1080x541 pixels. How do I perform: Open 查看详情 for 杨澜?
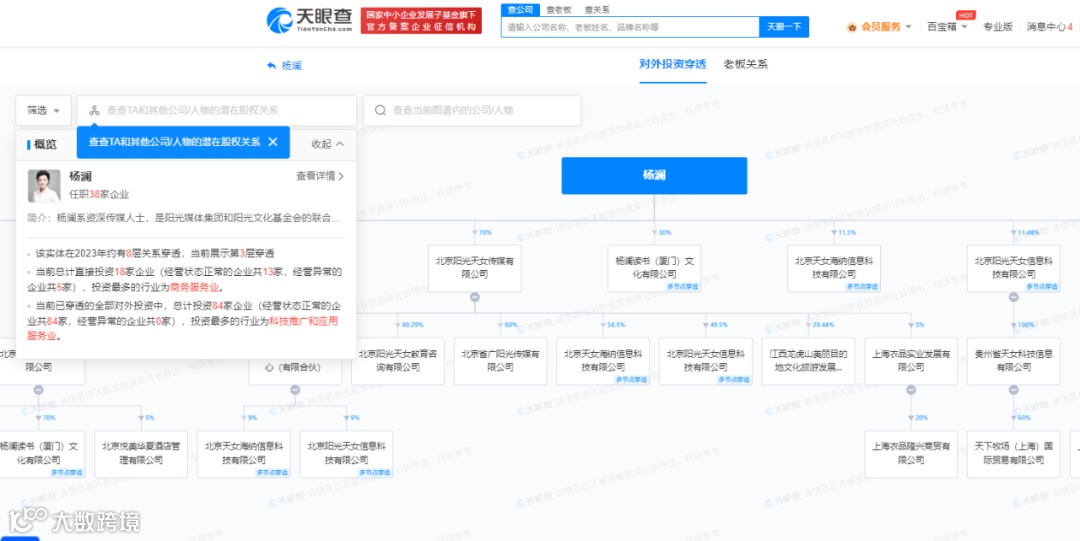pos(320,176)
